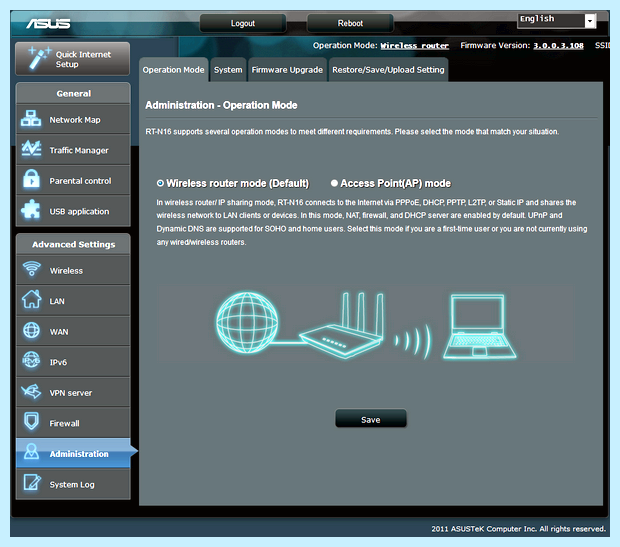Switch to the System tab
This screenshot has width=620, height=547.
228,70
